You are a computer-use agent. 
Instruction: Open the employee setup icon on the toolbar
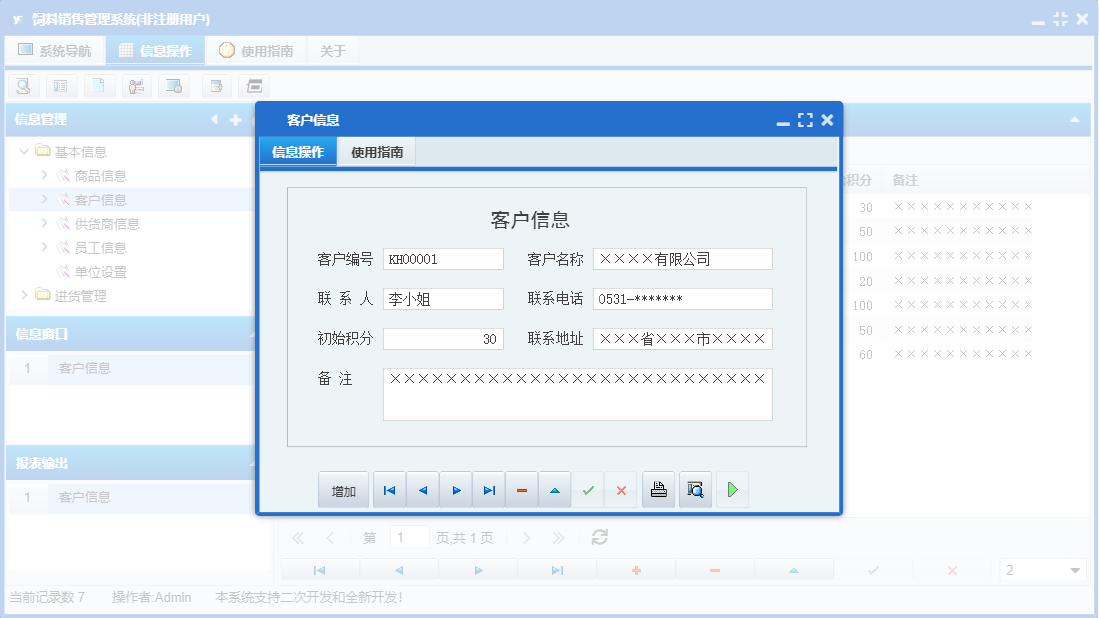click(136, 86)
